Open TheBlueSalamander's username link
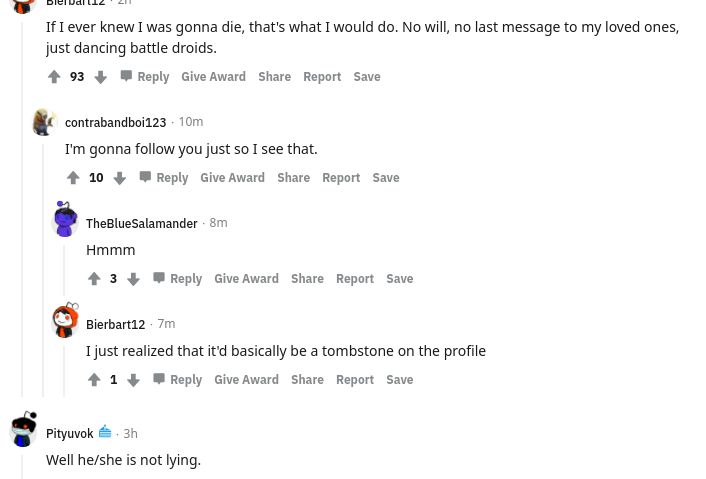 point(141,223)
